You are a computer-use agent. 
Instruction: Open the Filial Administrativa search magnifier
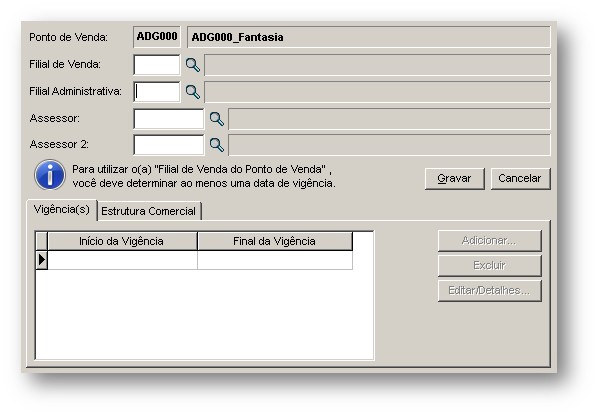tap(193, 92)
